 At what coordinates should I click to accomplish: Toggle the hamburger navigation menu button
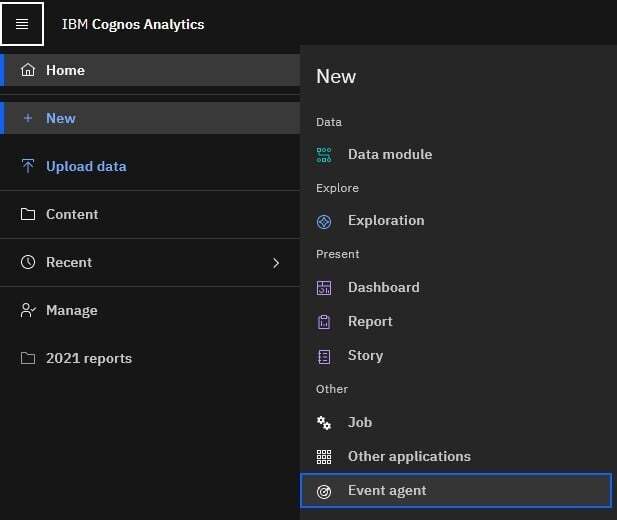(22, 24)
